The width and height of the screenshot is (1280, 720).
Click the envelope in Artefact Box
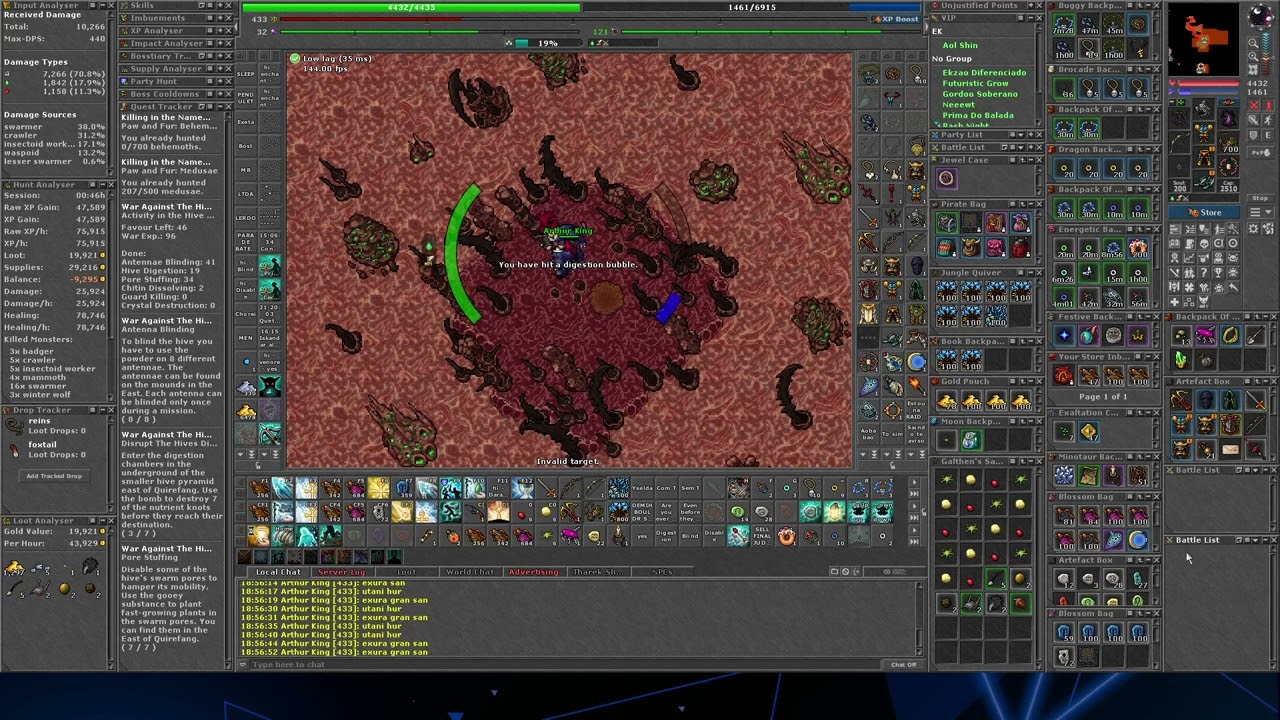[x=1230, y=449]
